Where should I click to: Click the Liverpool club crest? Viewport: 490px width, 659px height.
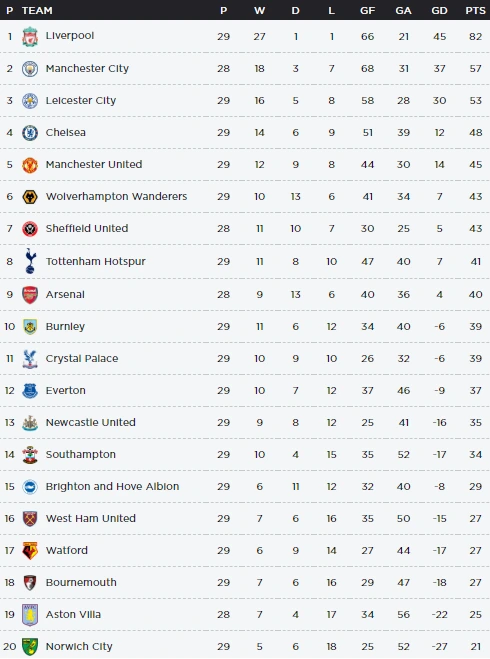[30, 37]
